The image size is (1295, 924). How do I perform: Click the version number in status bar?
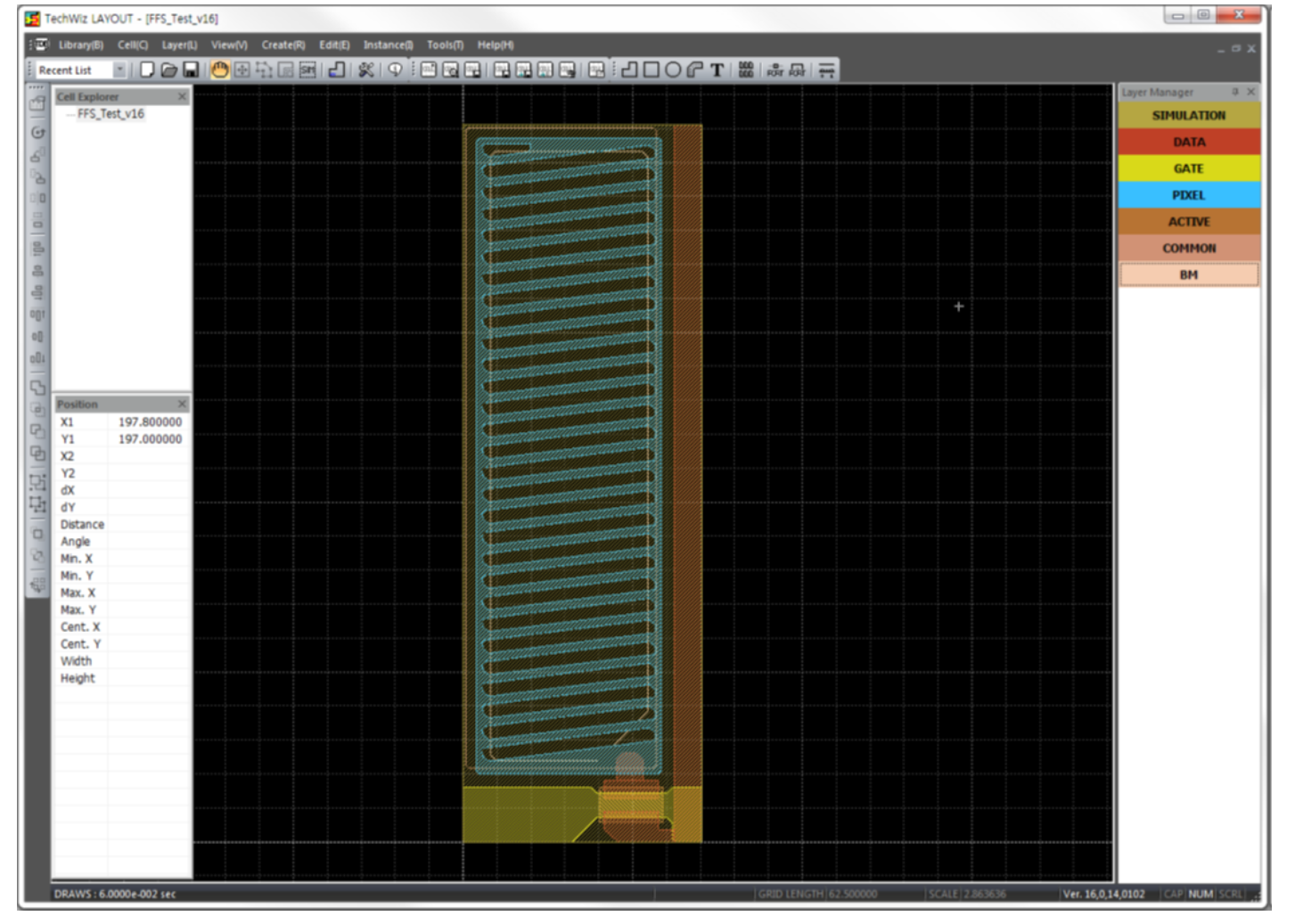click(x=1103, y=894)
